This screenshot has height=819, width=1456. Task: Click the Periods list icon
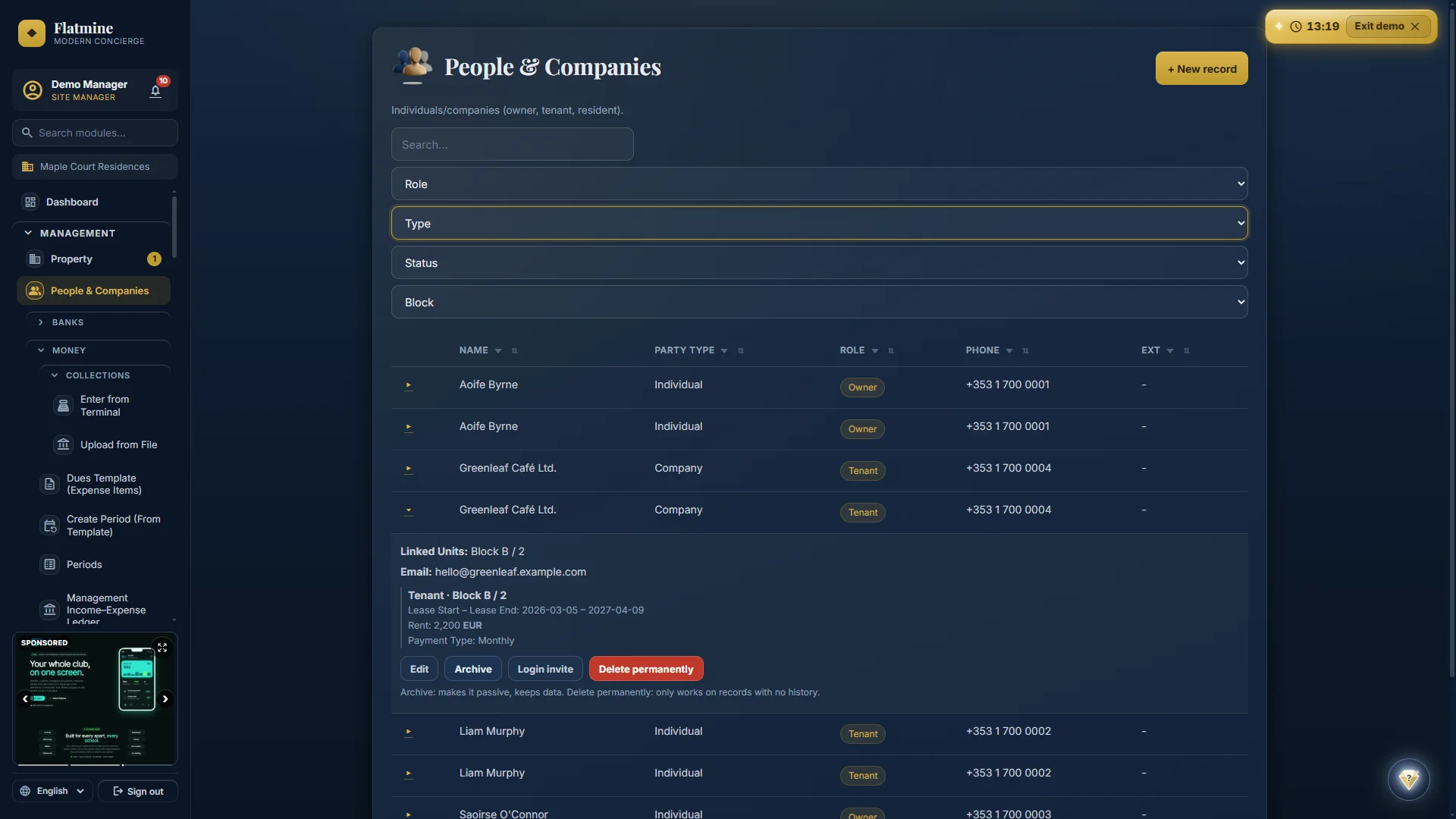tap(50, 565)
